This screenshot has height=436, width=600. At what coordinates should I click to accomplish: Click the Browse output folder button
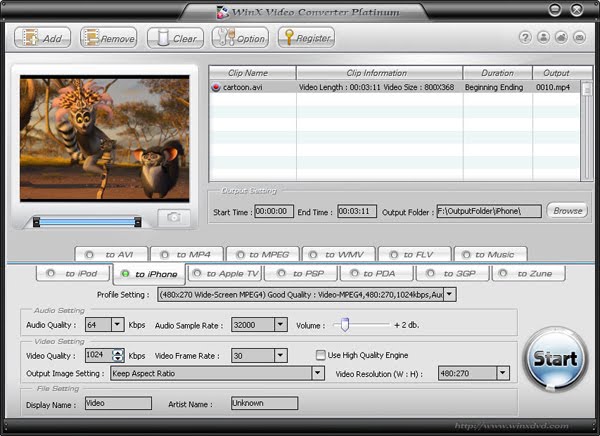click(x=567, y=211)
